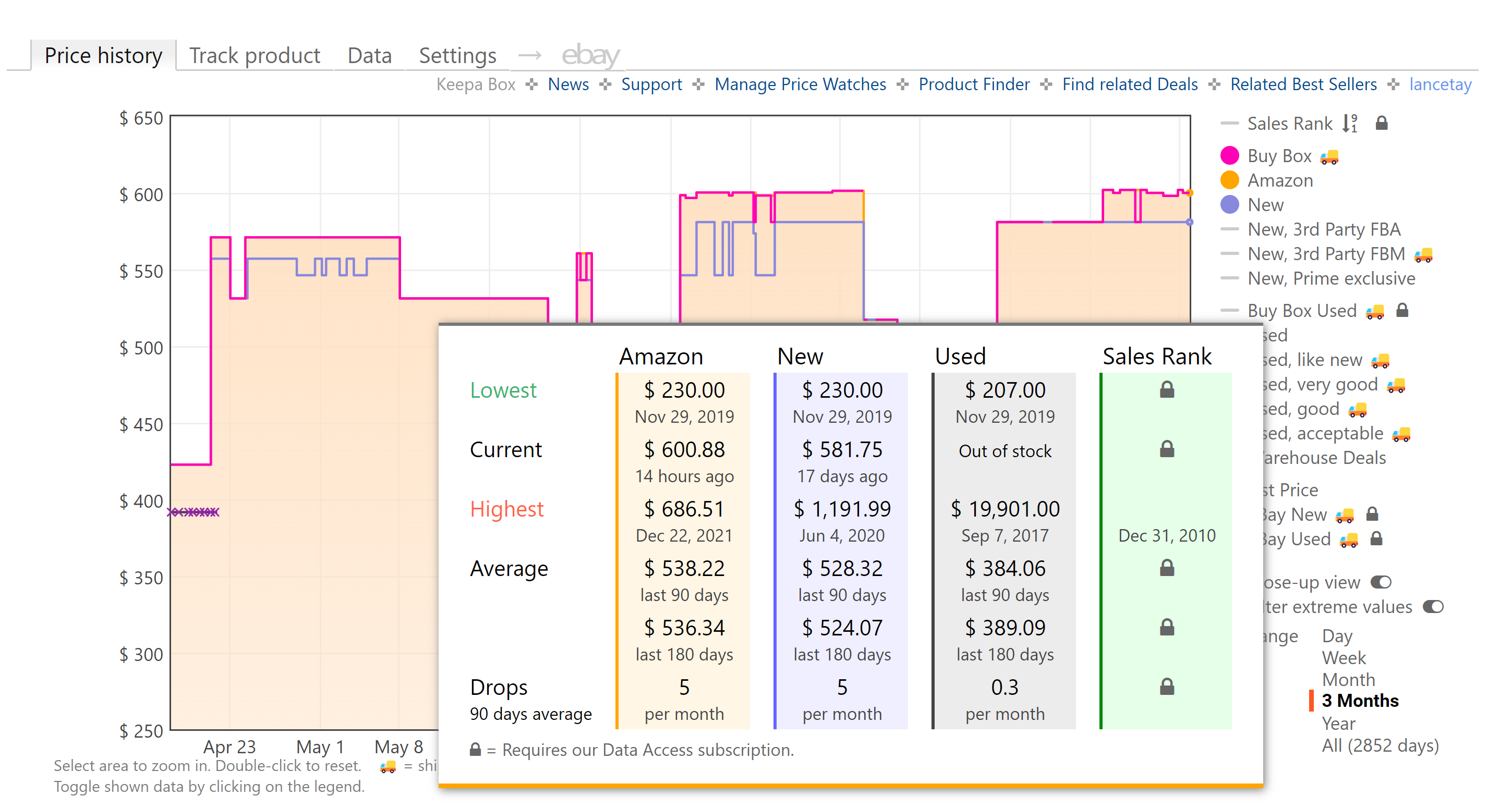Screen dimensions: 1512x808
Task: Click the shipping truck icon next to Buy Box
Action: (x=1329, y=157)
